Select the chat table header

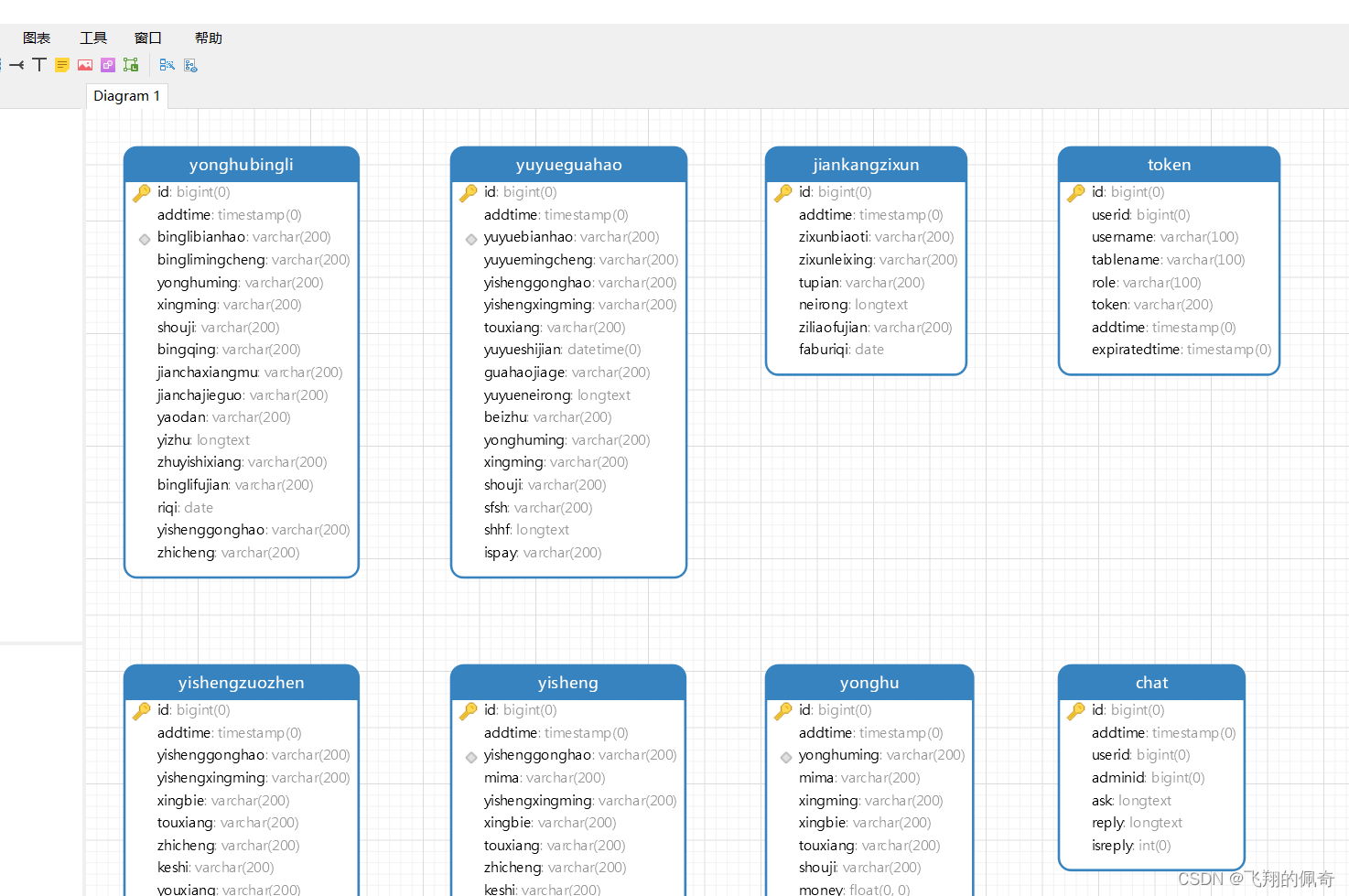[1151, 683]
